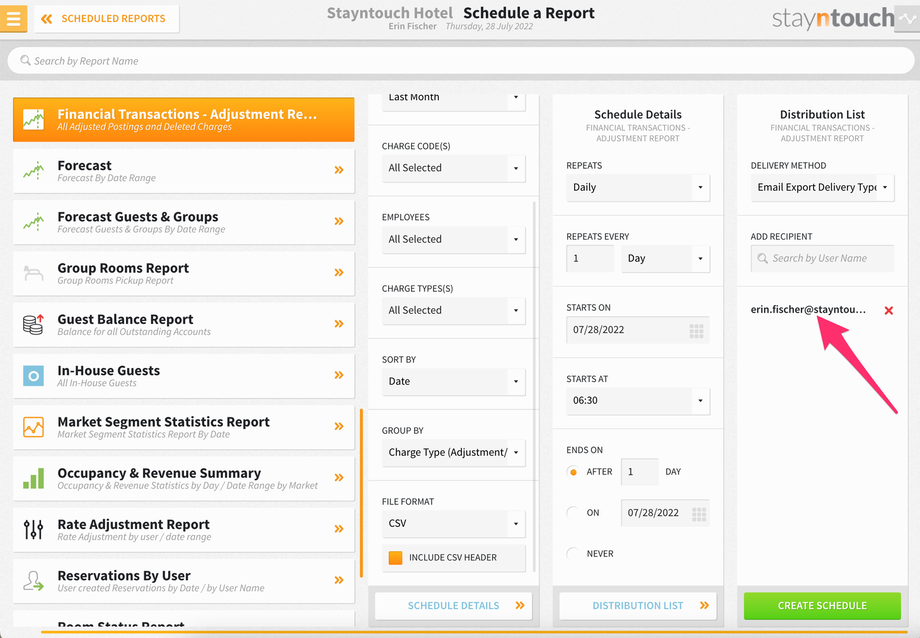The height and width of the screenshot is (638, 920).
Task: Go back to Scheduled Reports
Action: point(106,19)
